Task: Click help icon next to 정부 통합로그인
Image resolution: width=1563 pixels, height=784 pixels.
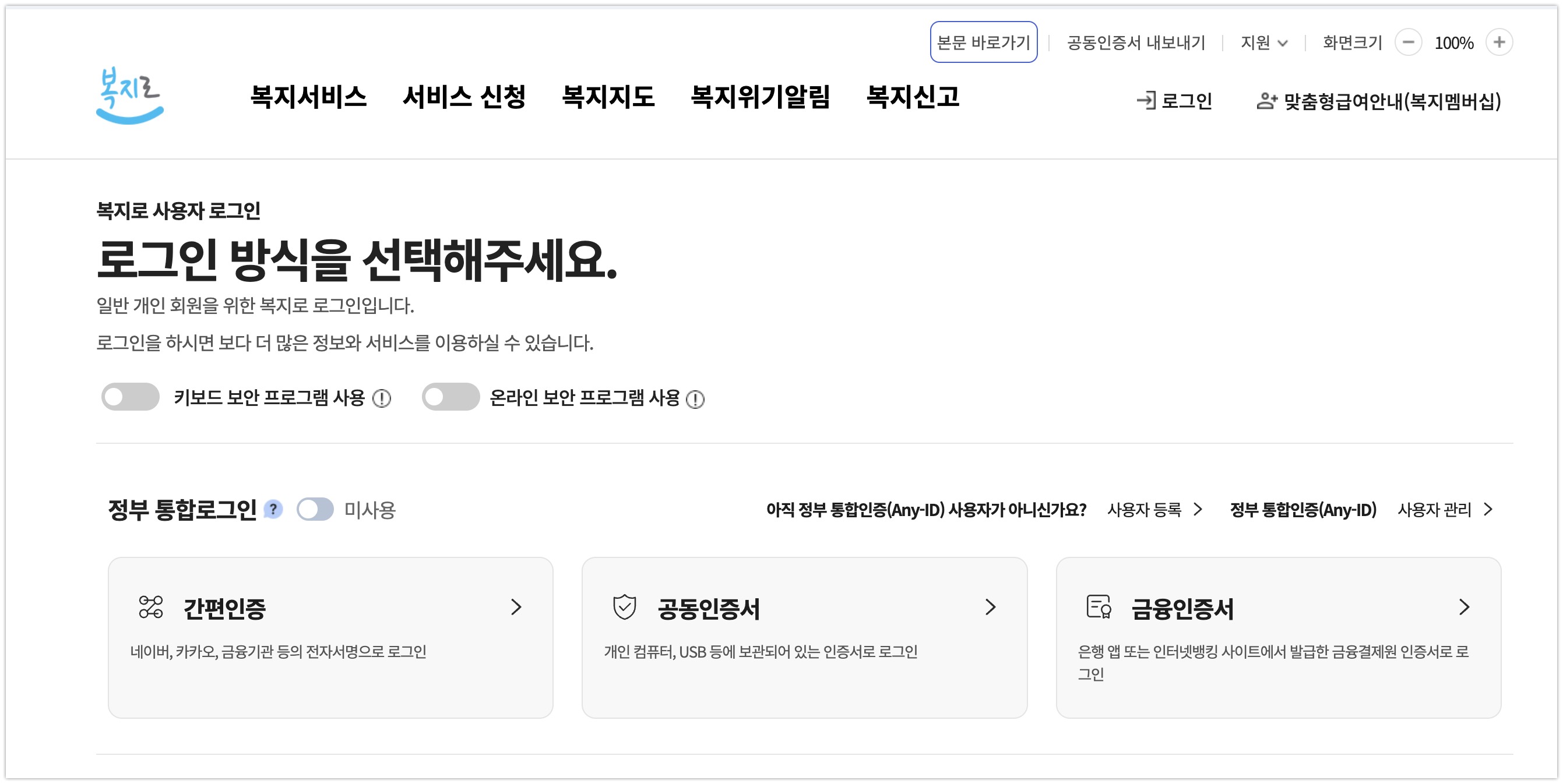Action: 274,509
